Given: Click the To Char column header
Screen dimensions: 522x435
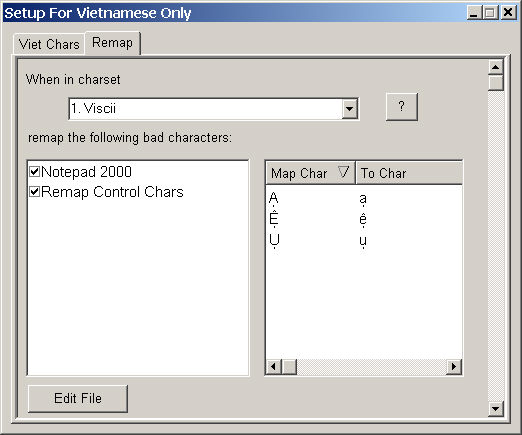Looking at the screenshot, I should tap(409, 173).
